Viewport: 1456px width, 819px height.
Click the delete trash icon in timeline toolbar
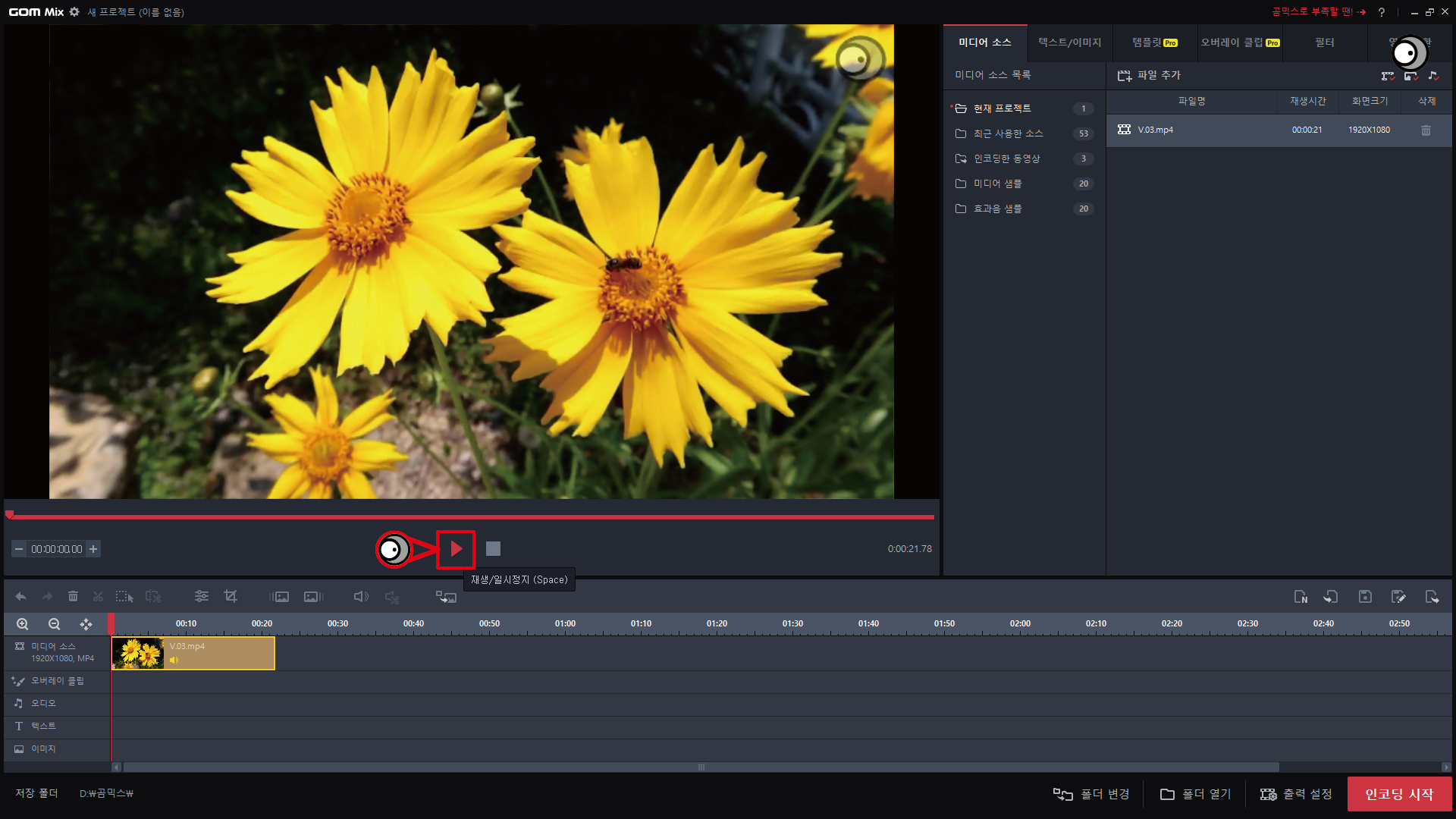73,597
